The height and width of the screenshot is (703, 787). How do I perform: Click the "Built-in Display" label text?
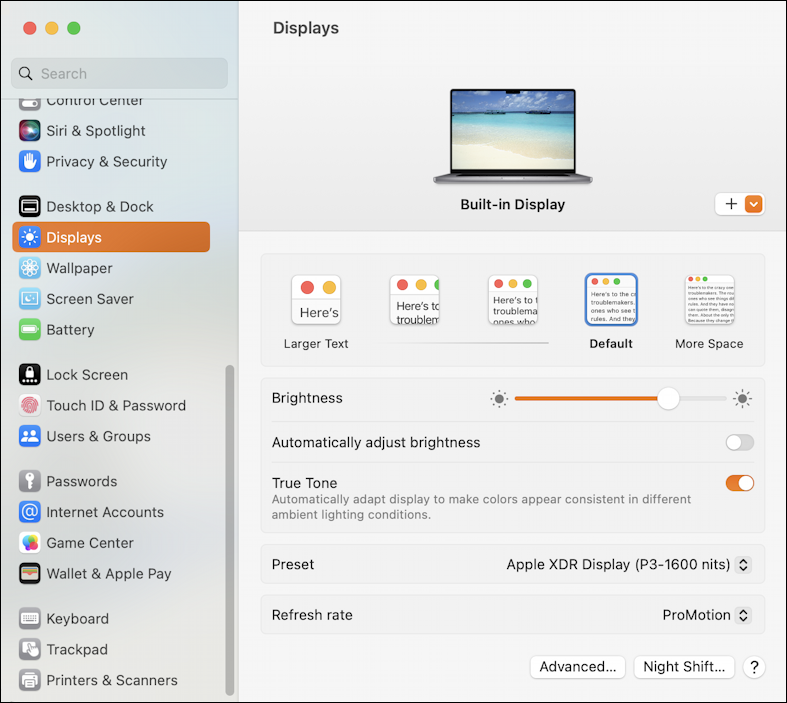point(513,205)
